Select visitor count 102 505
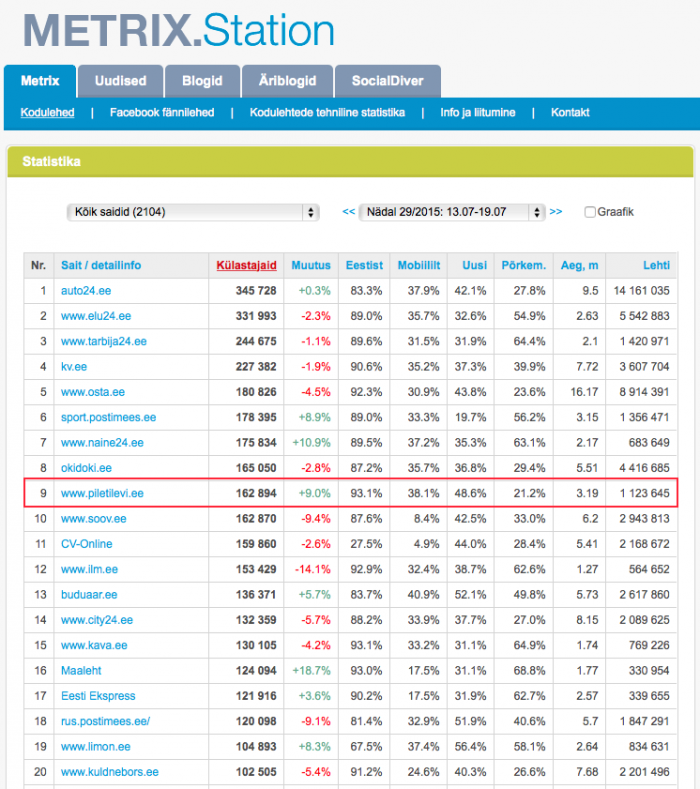 tap(256, 772)
